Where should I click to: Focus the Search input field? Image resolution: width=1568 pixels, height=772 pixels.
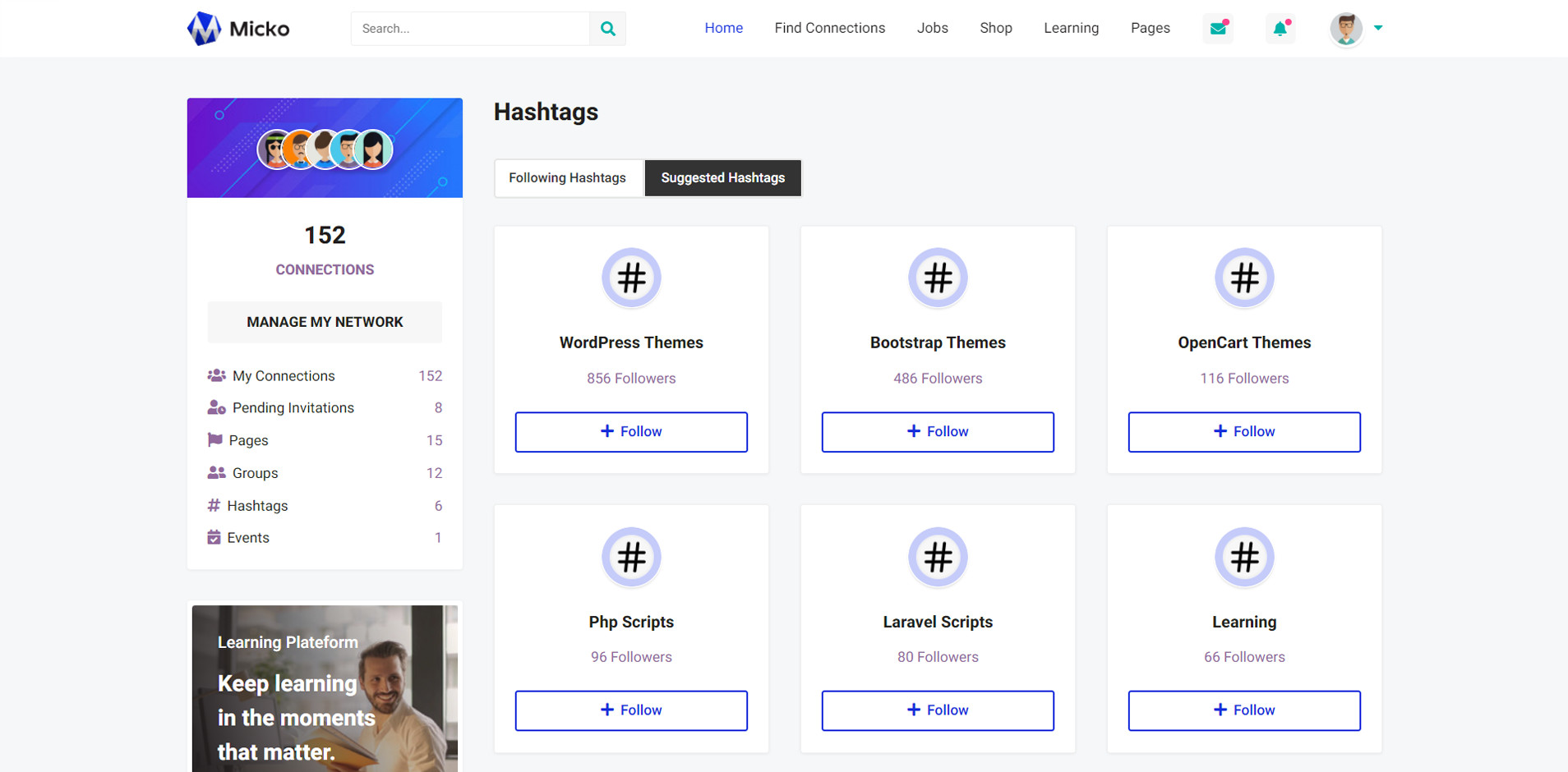click(x=470, y=29)
